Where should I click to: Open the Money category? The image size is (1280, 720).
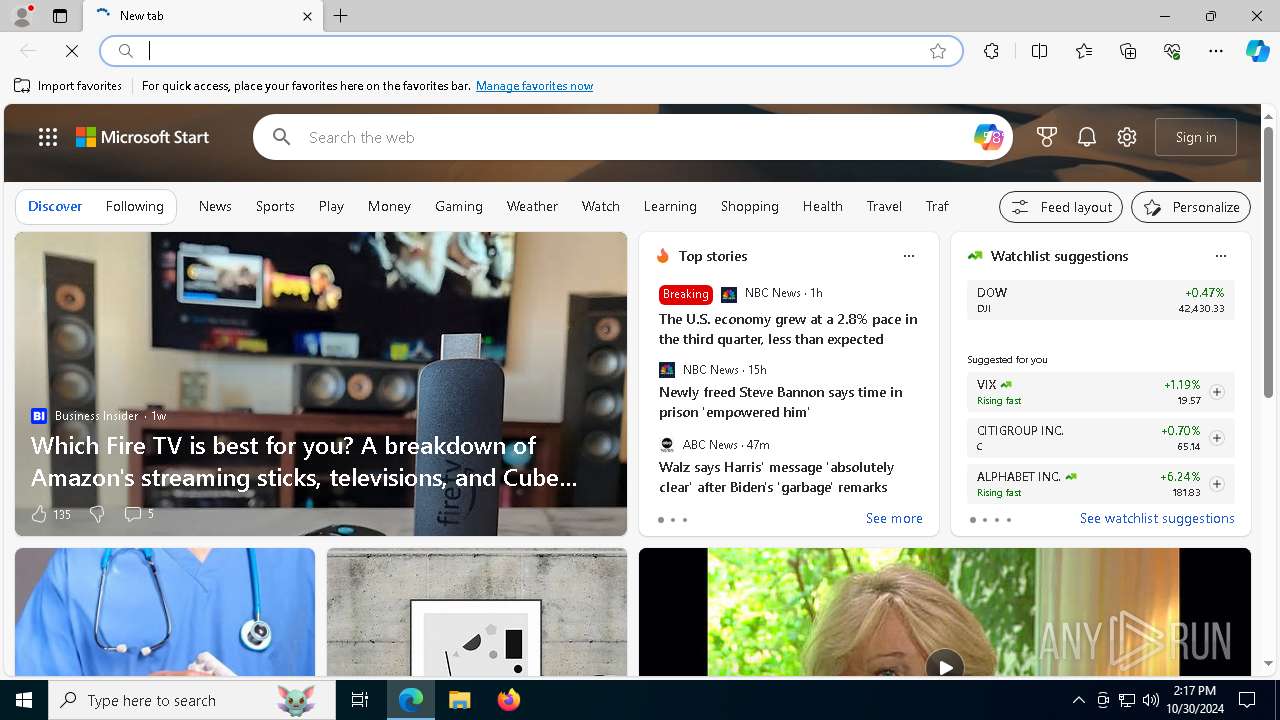(389, 206)
